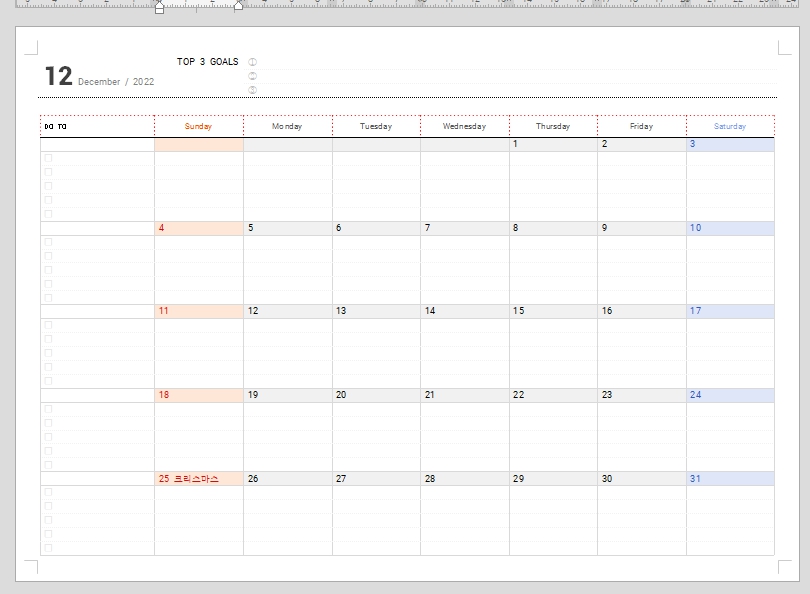Click the '25 크리스마스' holiday cell

click(x=199, y=479)
